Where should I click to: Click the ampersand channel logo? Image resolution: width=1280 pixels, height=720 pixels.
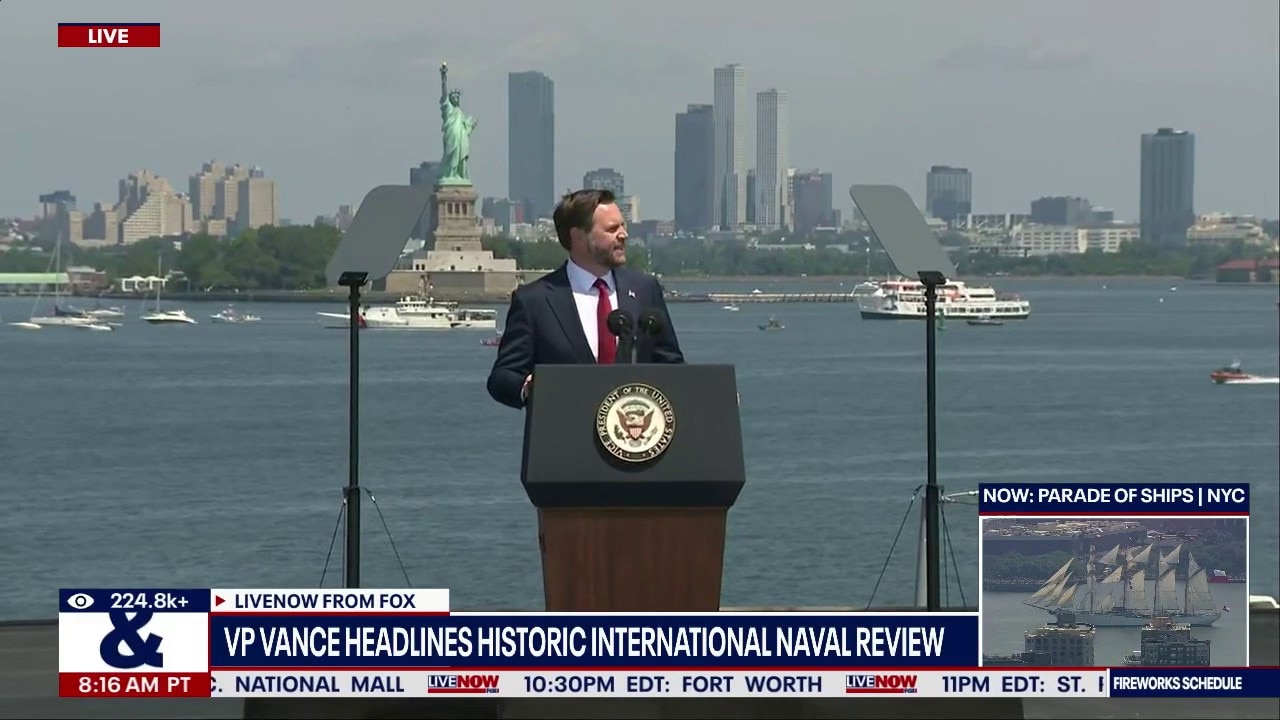point(132,641)
